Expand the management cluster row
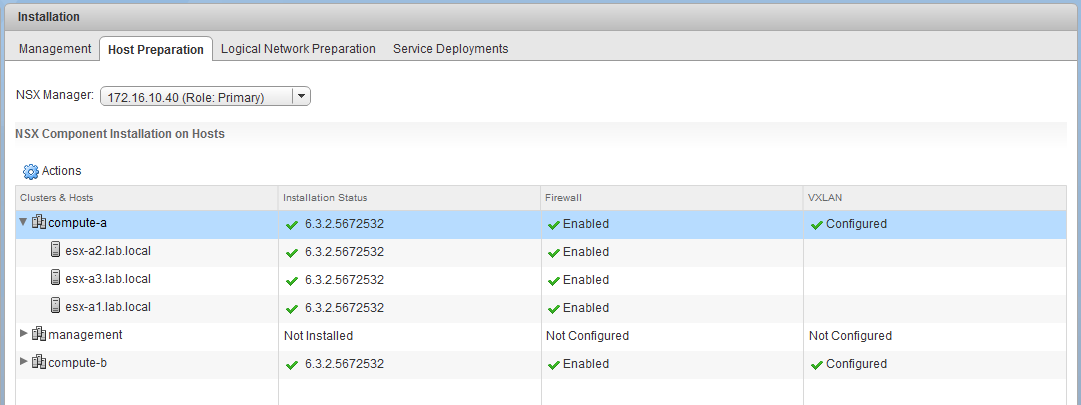Screen dimensions: 1081x405 24,335
